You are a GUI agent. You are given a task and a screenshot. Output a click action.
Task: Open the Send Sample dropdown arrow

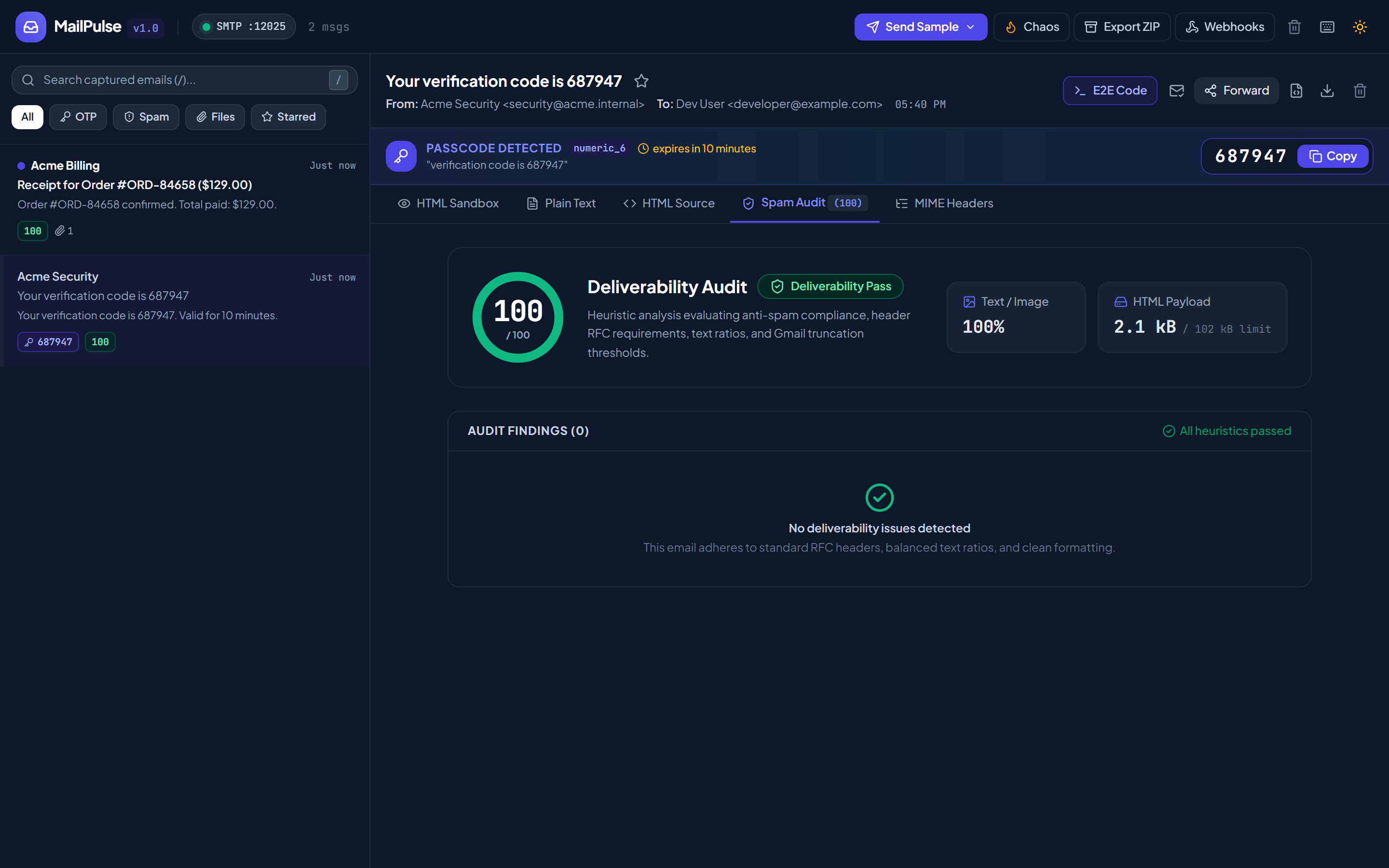click(x=970, y=27)
